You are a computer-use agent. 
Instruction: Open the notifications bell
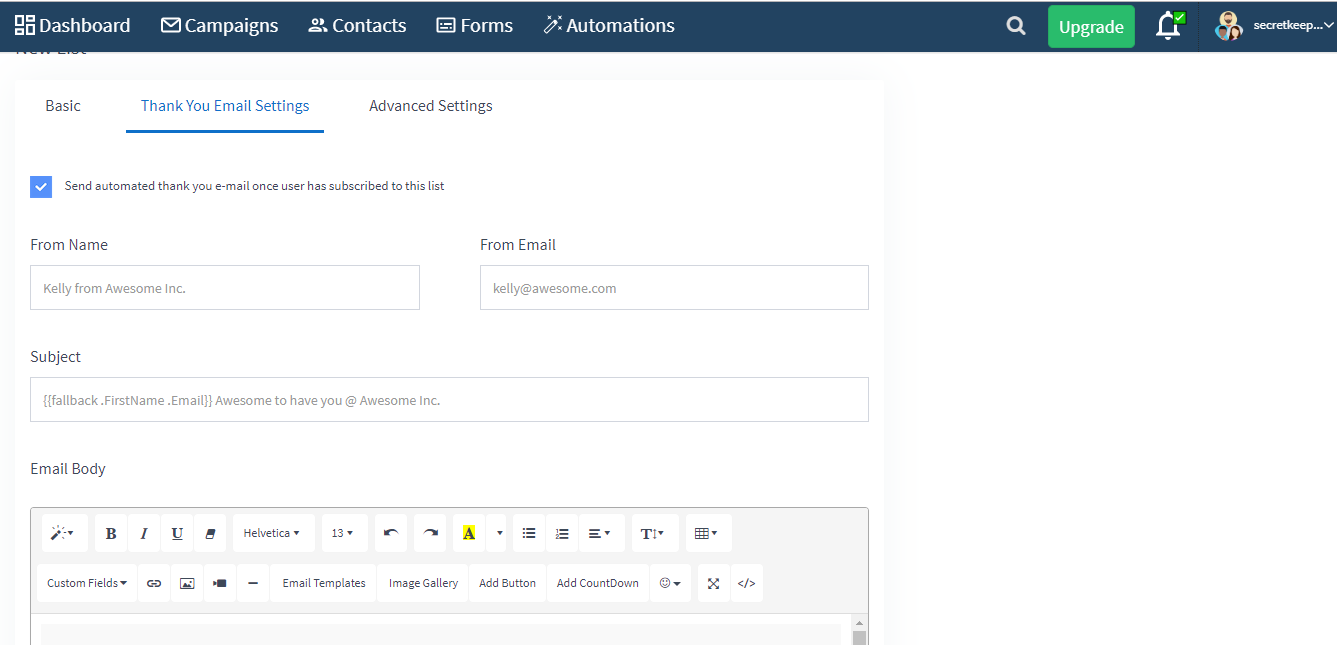pyautogui.click(x=1169, y=25)
